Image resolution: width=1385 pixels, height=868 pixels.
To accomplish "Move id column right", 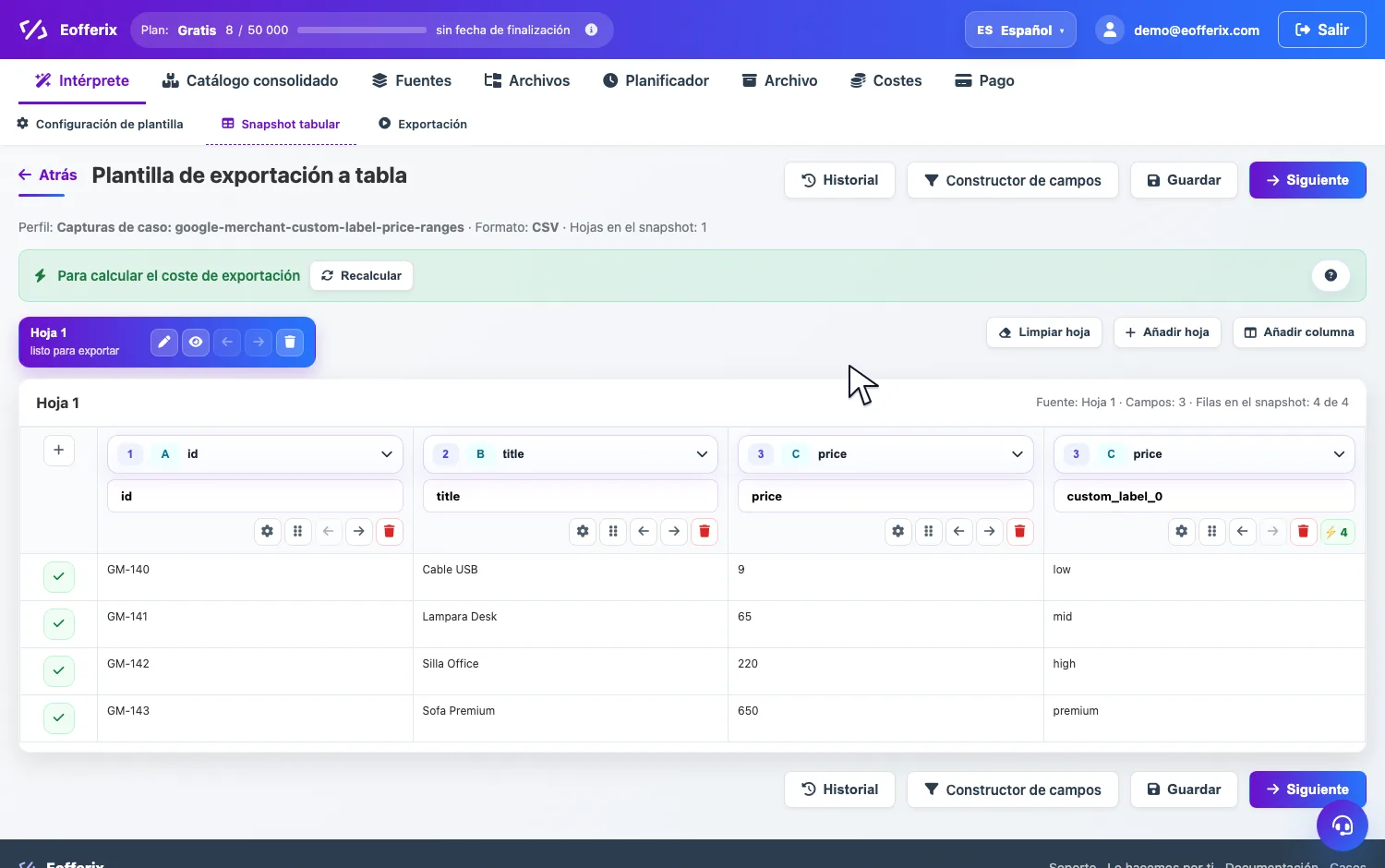I will coord(358,531).
